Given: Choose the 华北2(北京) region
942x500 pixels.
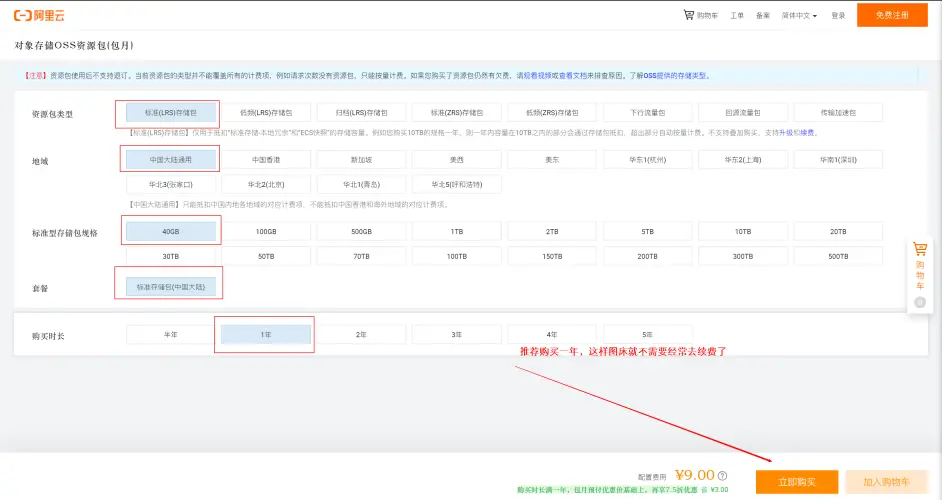Looking at the screenshot, I should [x=266, y=184].
